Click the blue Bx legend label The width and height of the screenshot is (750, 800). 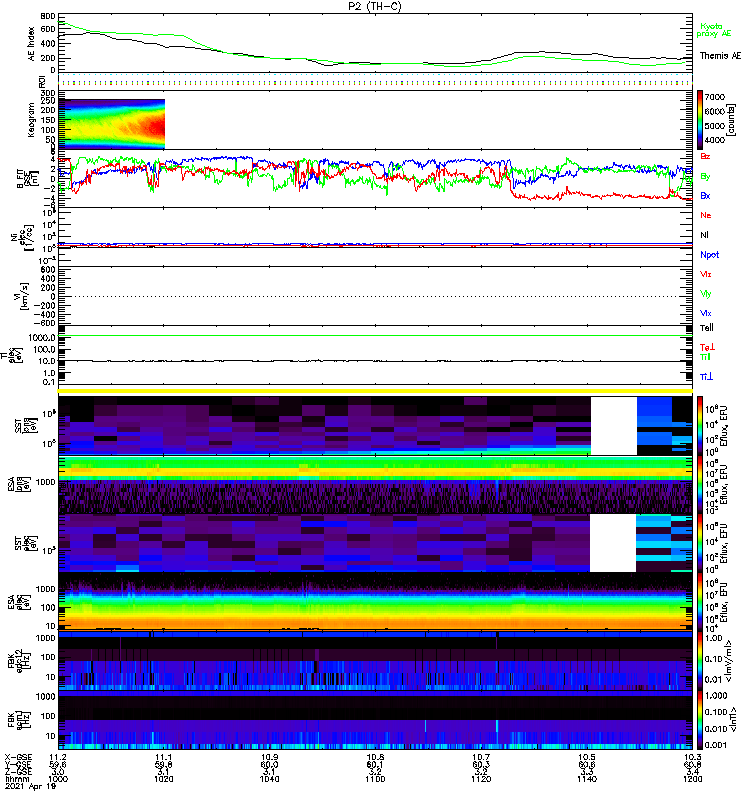705,195
